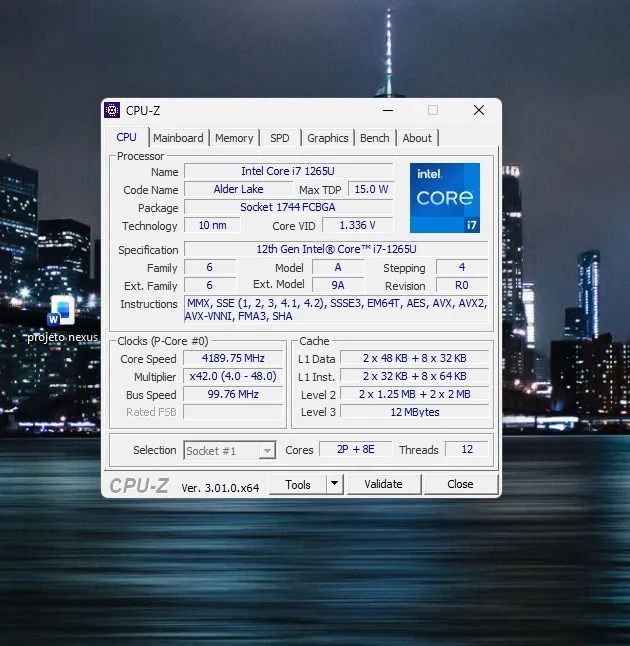The height and width of the screenshot is (646, 630).
Task: Click the Revision value 'R0'
Action: (462, 285)
